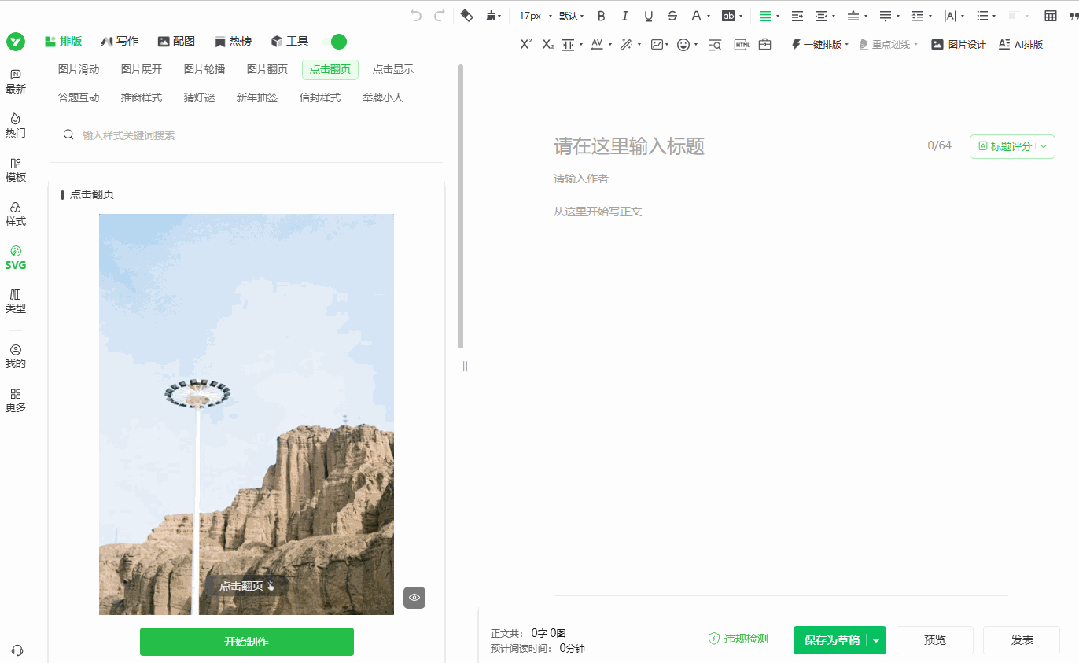Open HTML source code view
Viewport: 1079px width, 663px height.
742,44
